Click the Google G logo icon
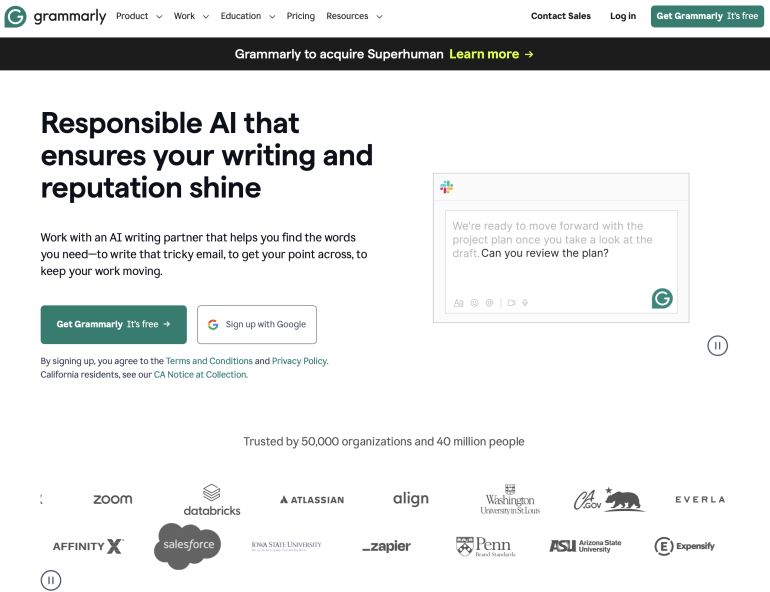 (x=213, y=324)
